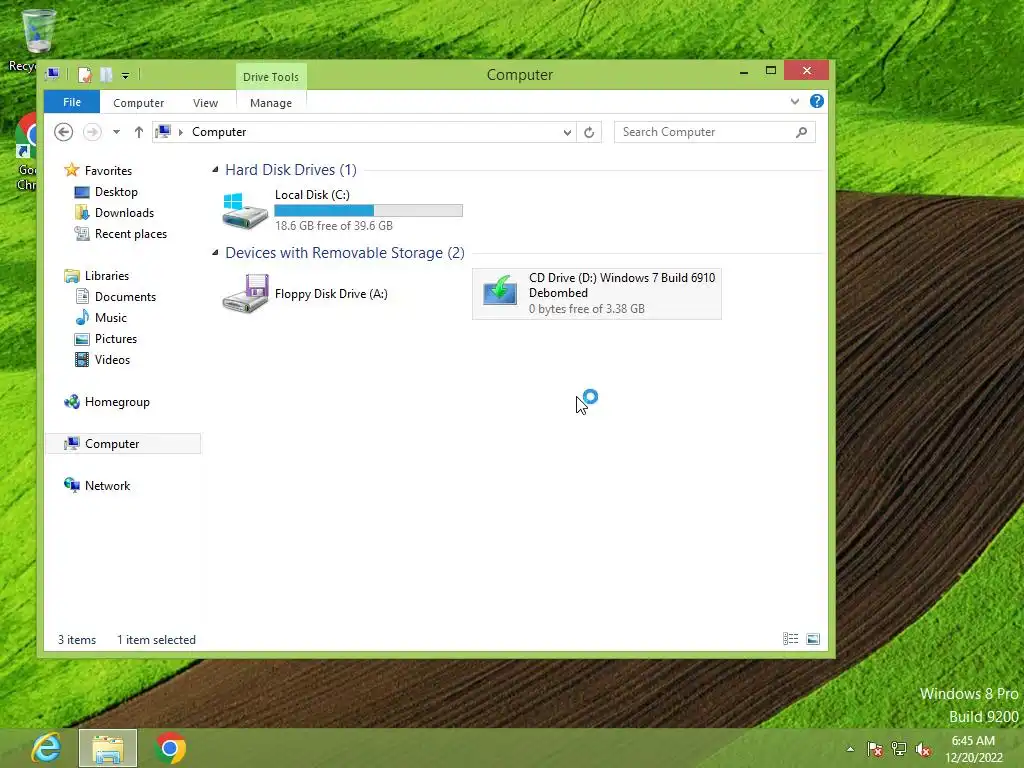This screenshot has height=768, width=1024.
Task: Launch Internet Explorer from the taskbar
Action: [46, 748]
